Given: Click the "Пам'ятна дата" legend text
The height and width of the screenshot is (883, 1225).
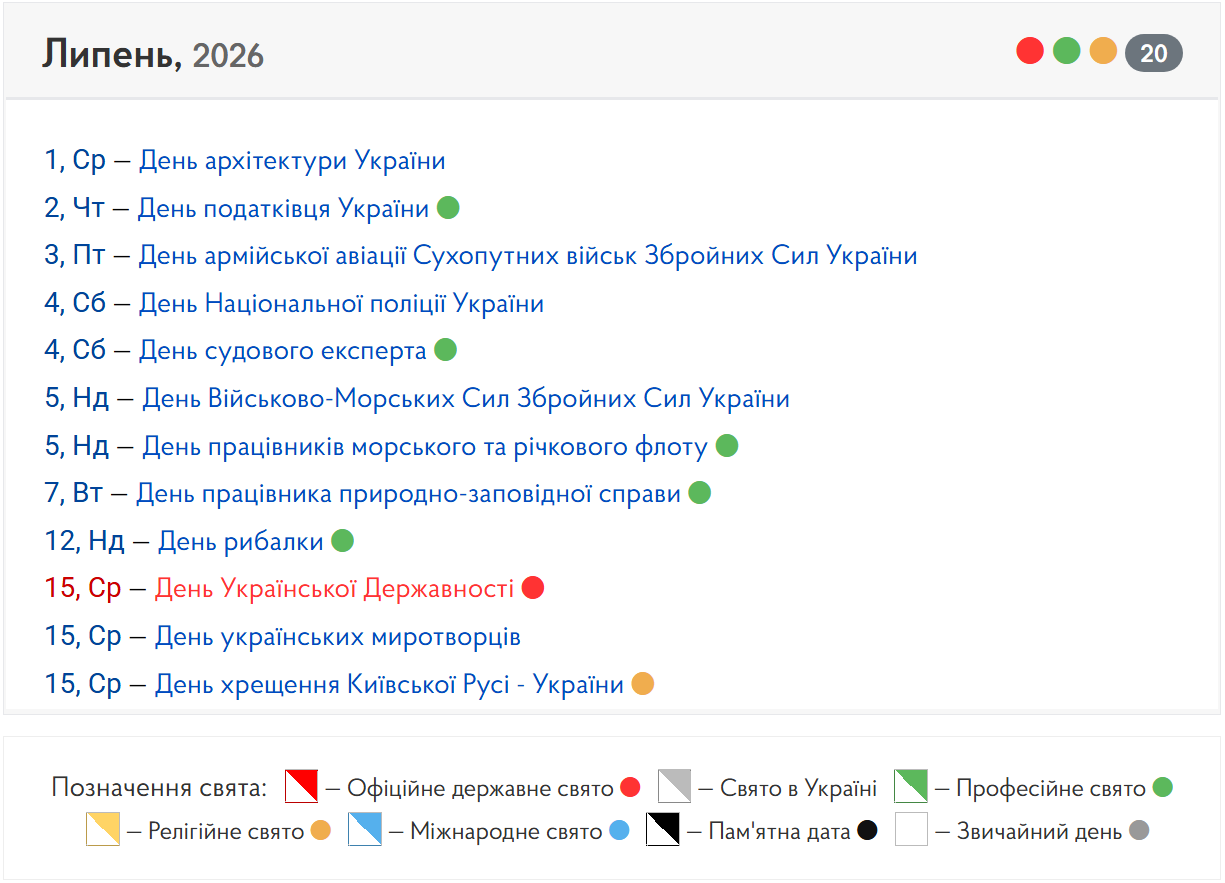Looking at the screenshot, I should [779, 832].
